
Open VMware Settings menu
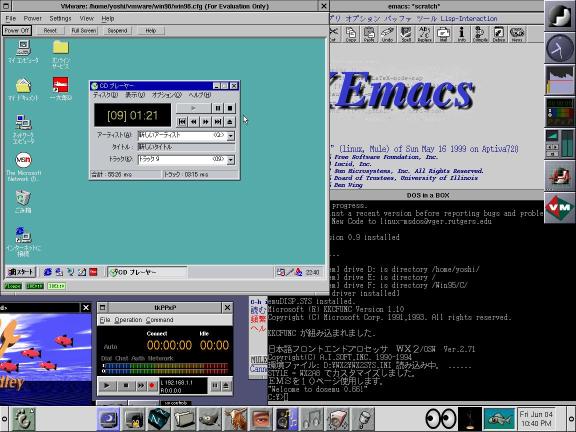60,18
